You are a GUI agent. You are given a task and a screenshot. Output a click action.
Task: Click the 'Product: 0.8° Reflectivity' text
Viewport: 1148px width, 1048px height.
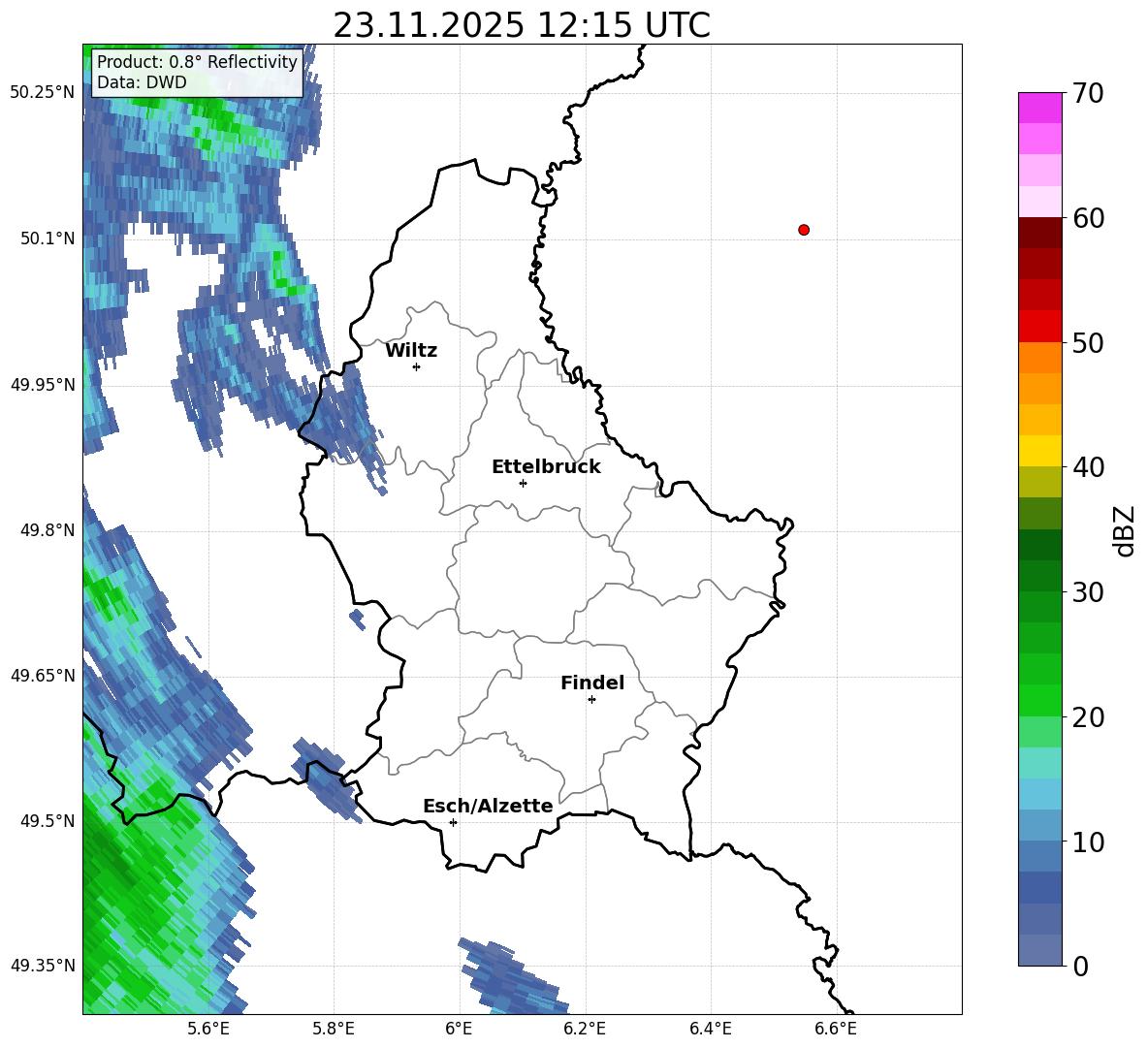pos(197,62)
